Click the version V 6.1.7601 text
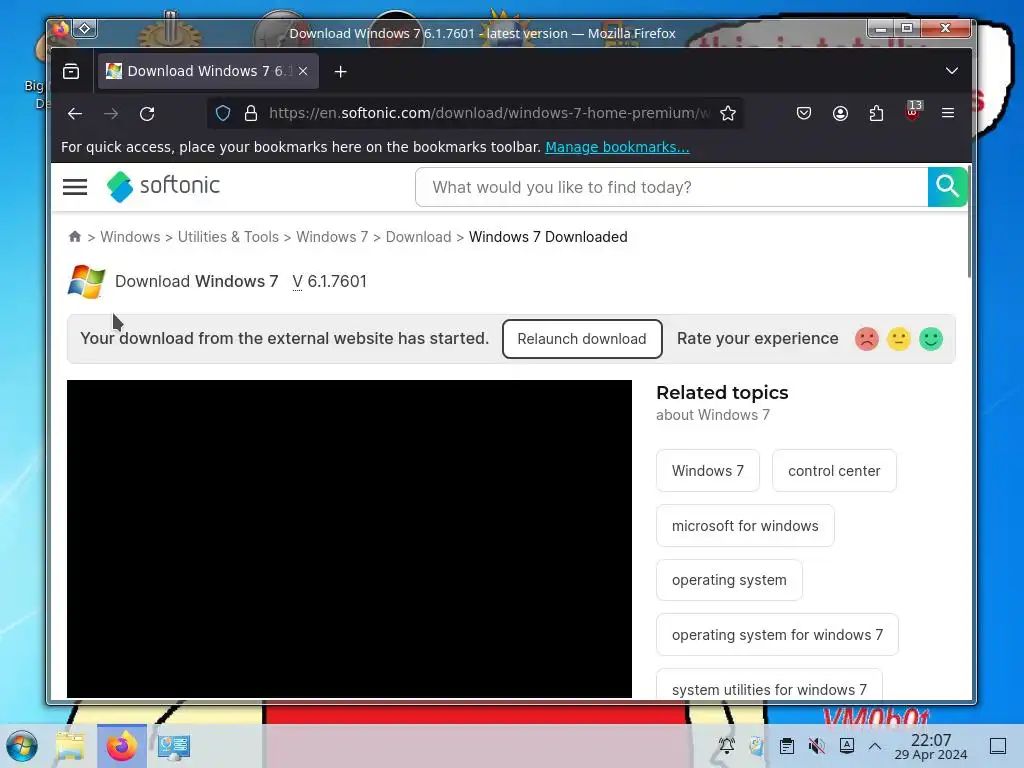Viewport: 1024px width, 768px height. [329, 281]
